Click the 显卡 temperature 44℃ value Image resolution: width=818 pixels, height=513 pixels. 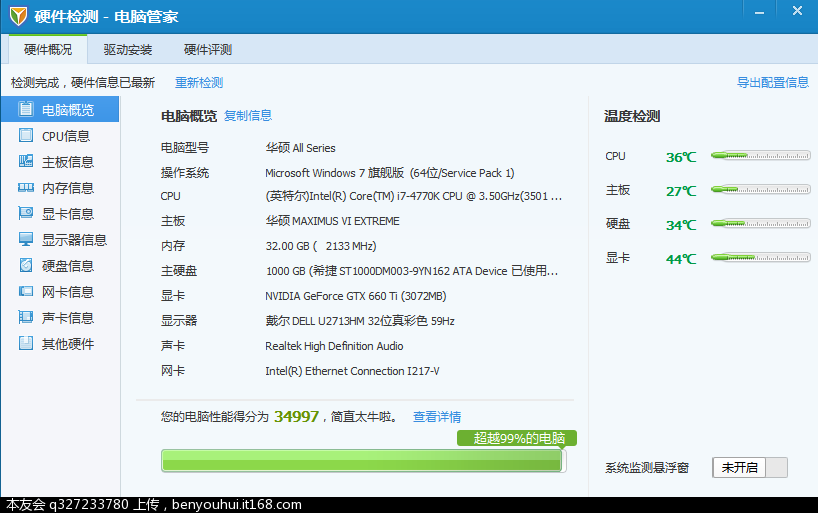[681, 259]
